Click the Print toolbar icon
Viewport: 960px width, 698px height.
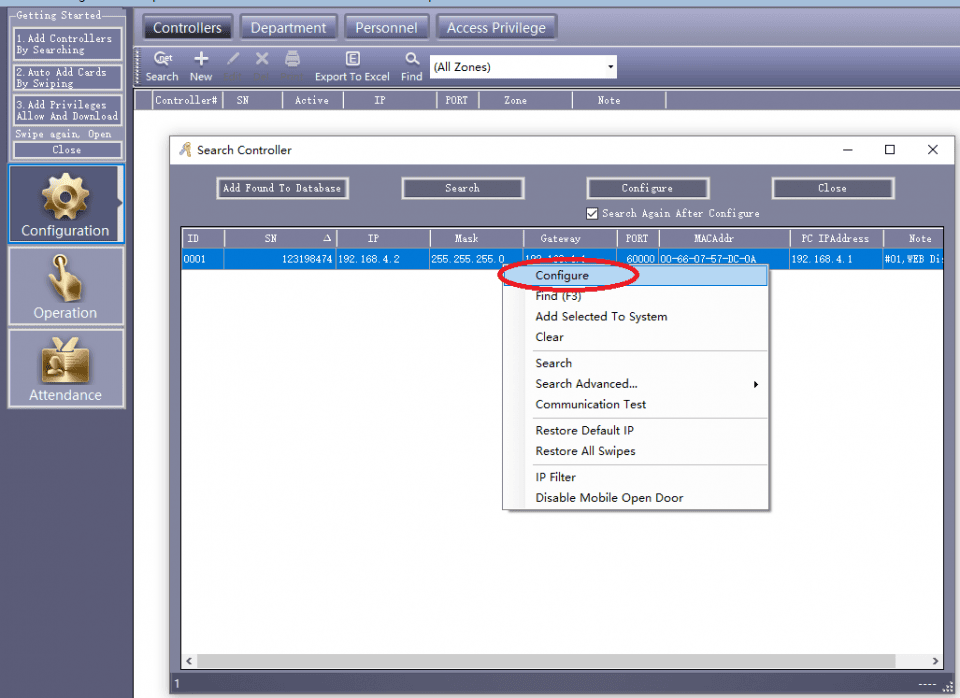point(292,60)
